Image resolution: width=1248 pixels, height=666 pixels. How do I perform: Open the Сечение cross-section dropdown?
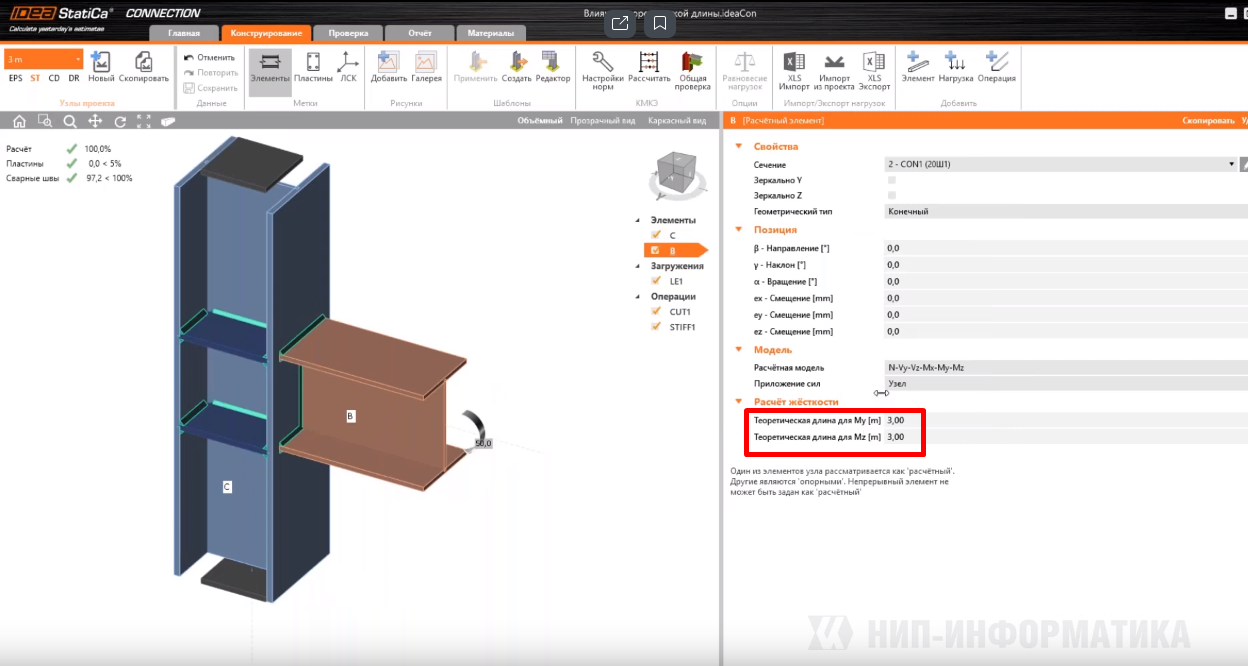[x=1060, y=164]
